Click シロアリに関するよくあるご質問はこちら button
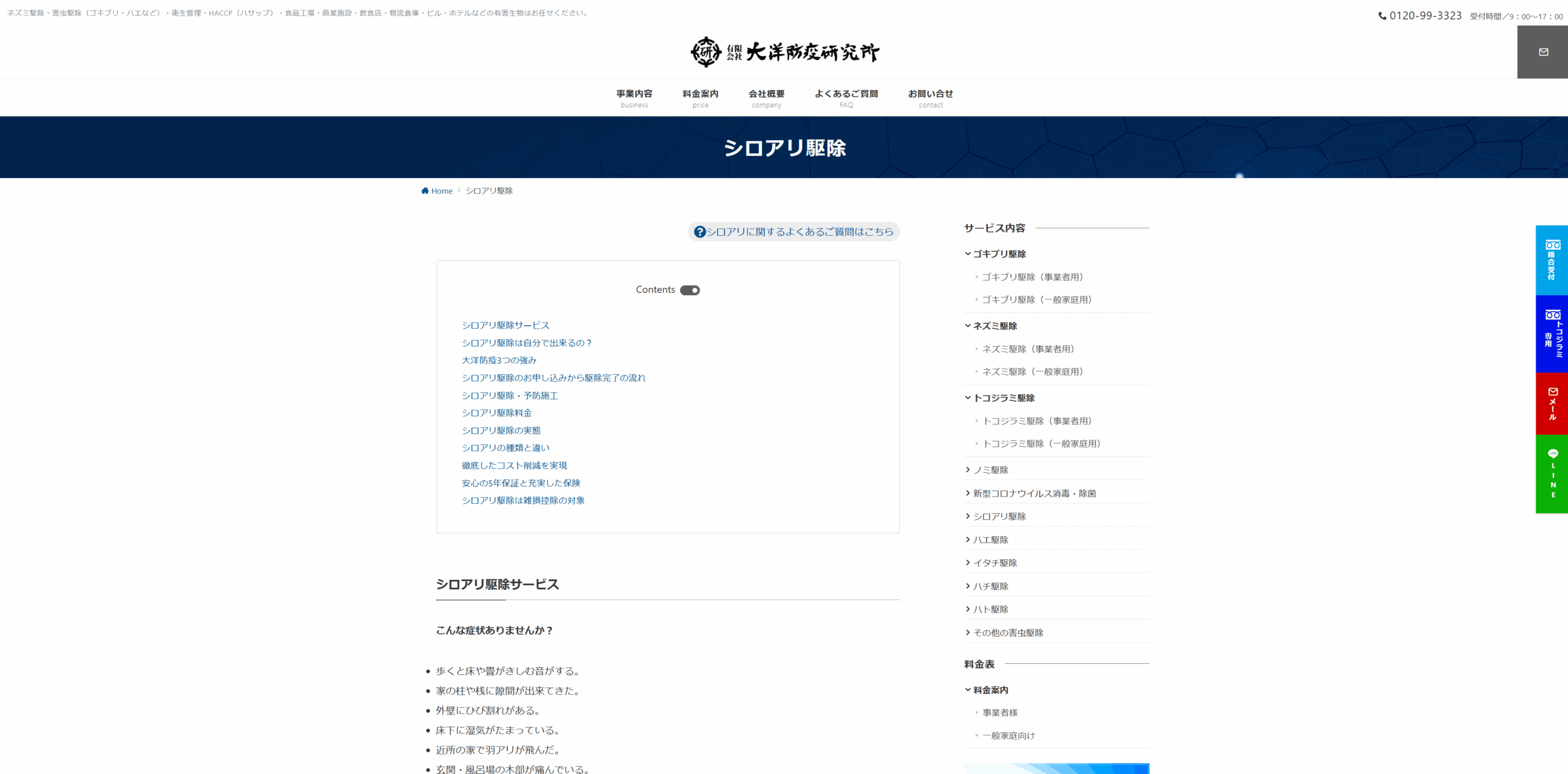The height and width of the screenshot is (774, 1568). (x=794, y=231)
